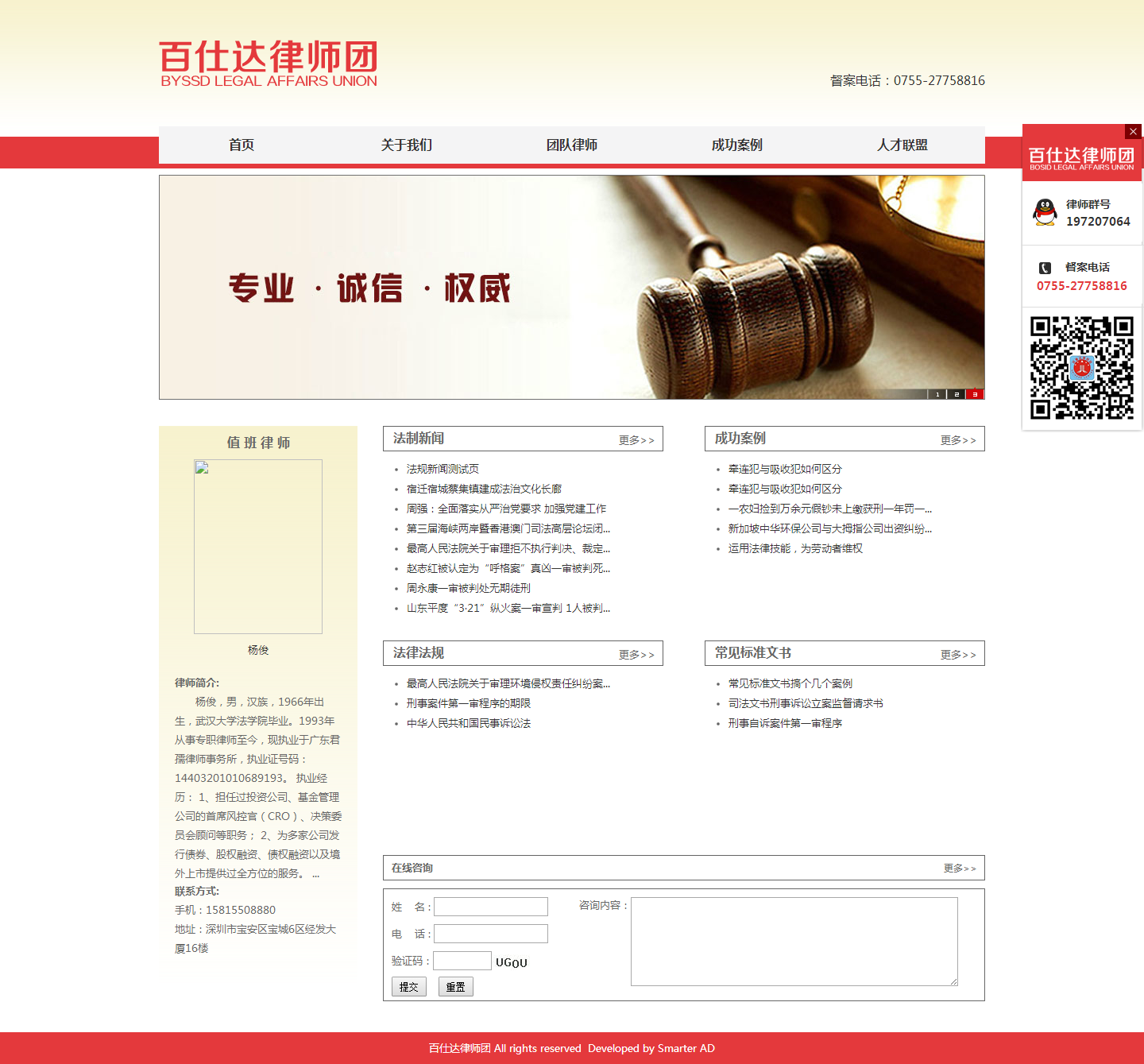Select banner slide 1
1144x1064 pixels.
937,393
